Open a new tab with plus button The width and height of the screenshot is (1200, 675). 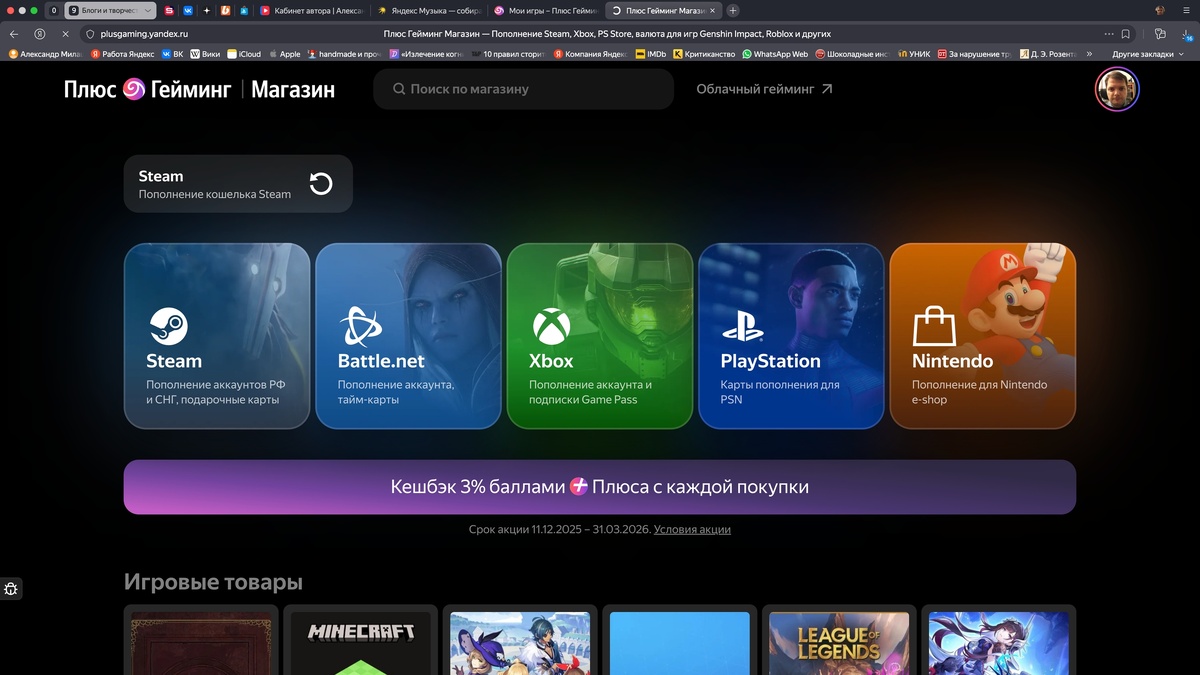click(733, 10)
